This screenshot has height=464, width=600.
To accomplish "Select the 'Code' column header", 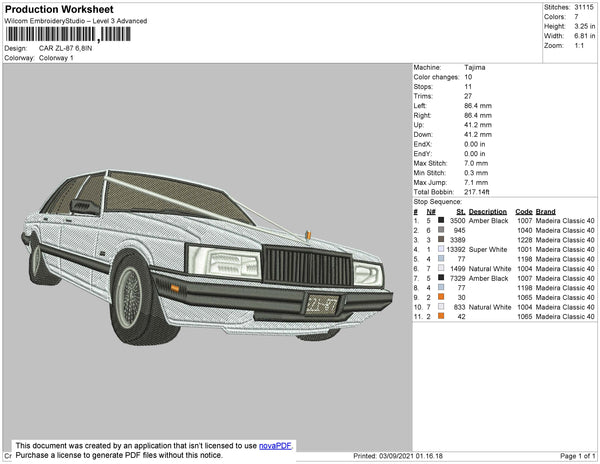I will pyautogui.click(x=524, y=212).
